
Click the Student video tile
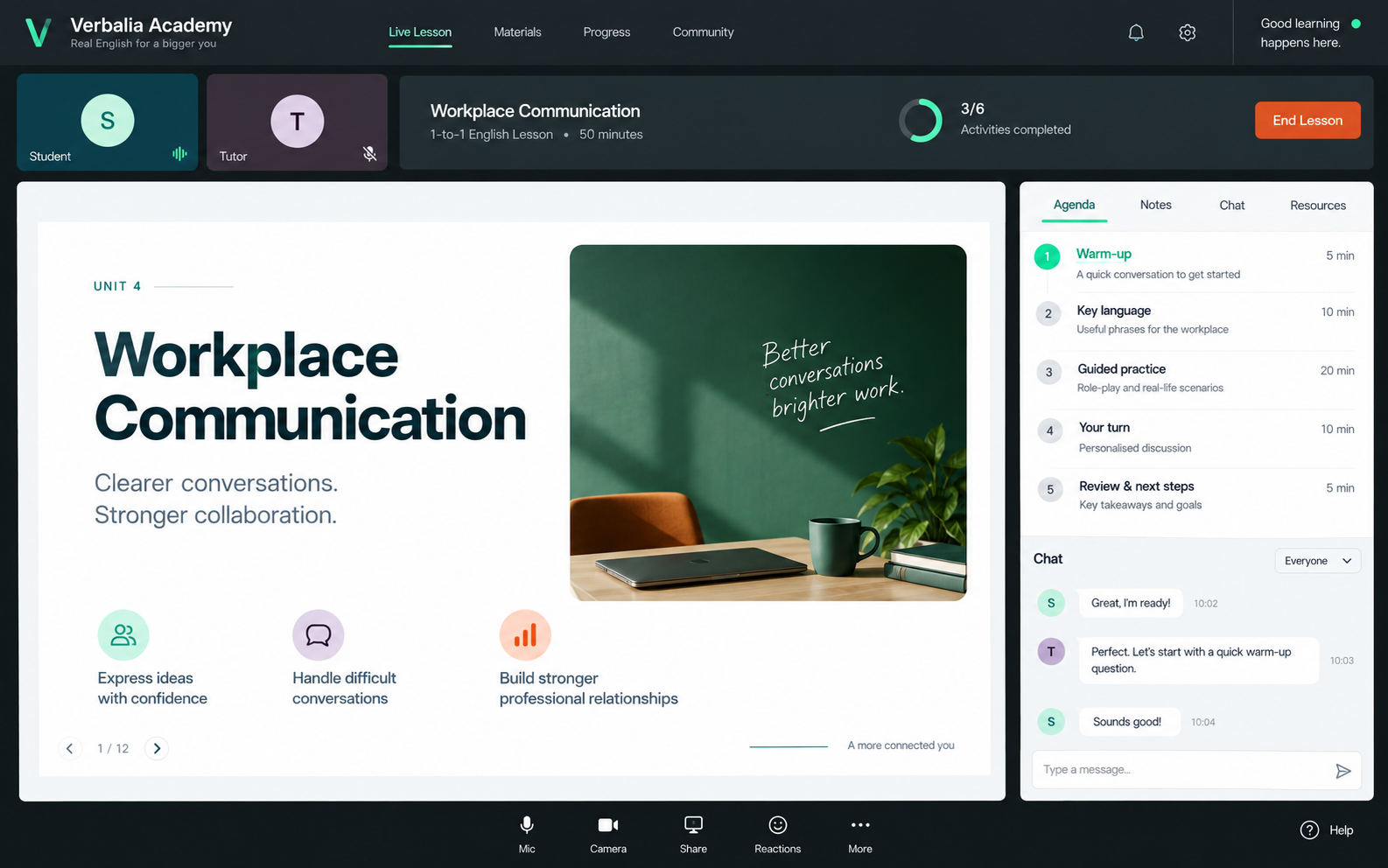(108, 122)
